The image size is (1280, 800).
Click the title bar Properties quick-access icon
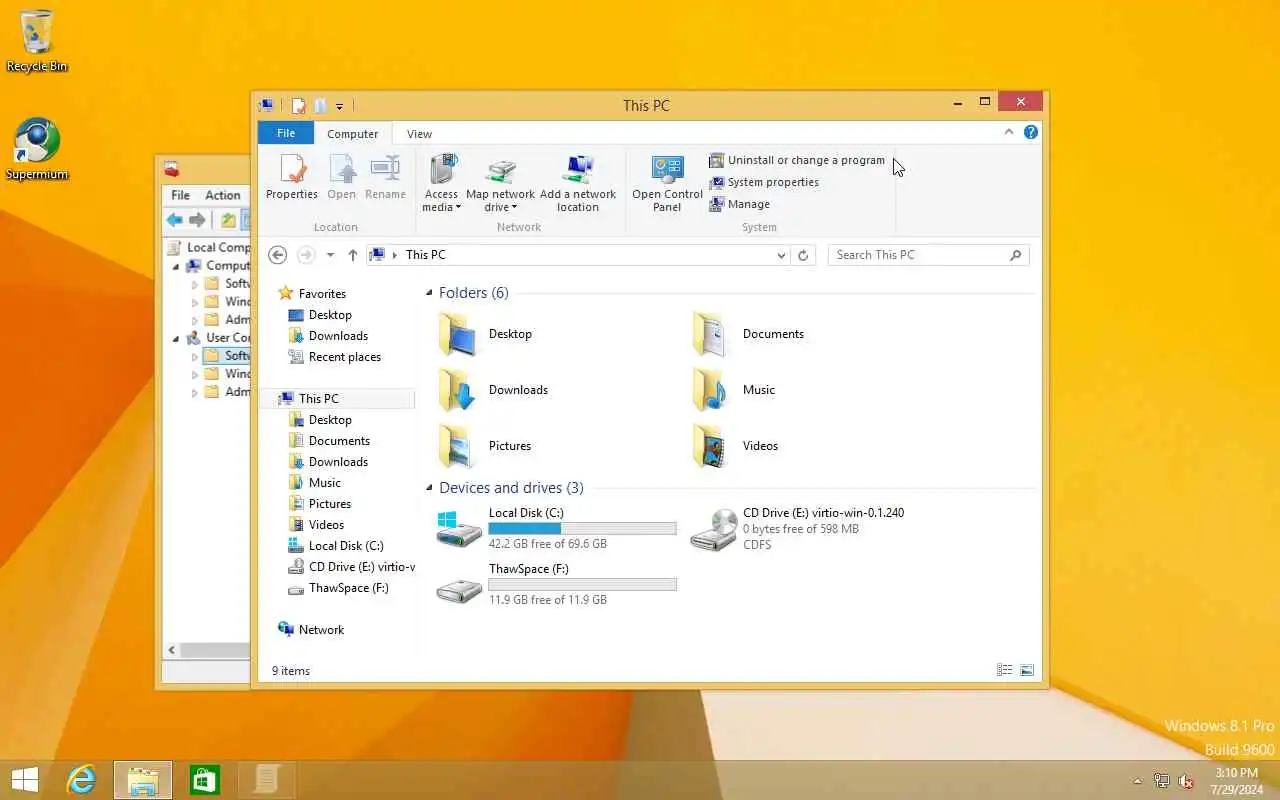[x=298, y=105]
